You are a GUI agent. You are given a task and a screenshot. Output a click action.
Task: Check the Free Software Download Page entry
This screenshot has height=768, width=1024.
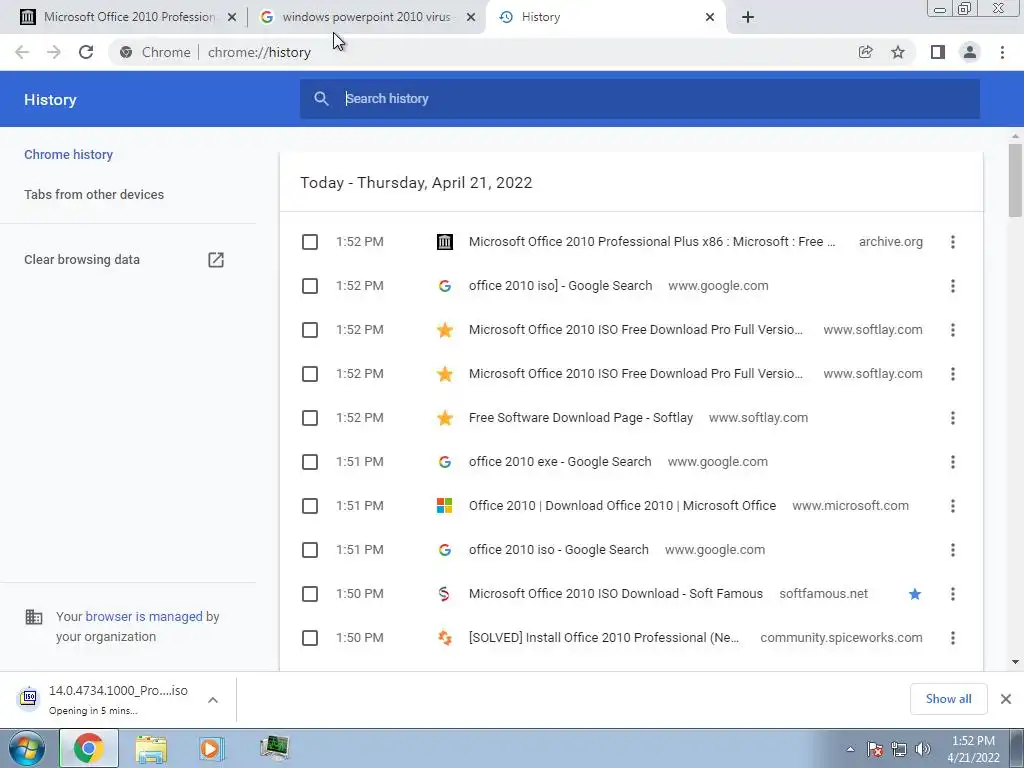(x=310, y=418)
